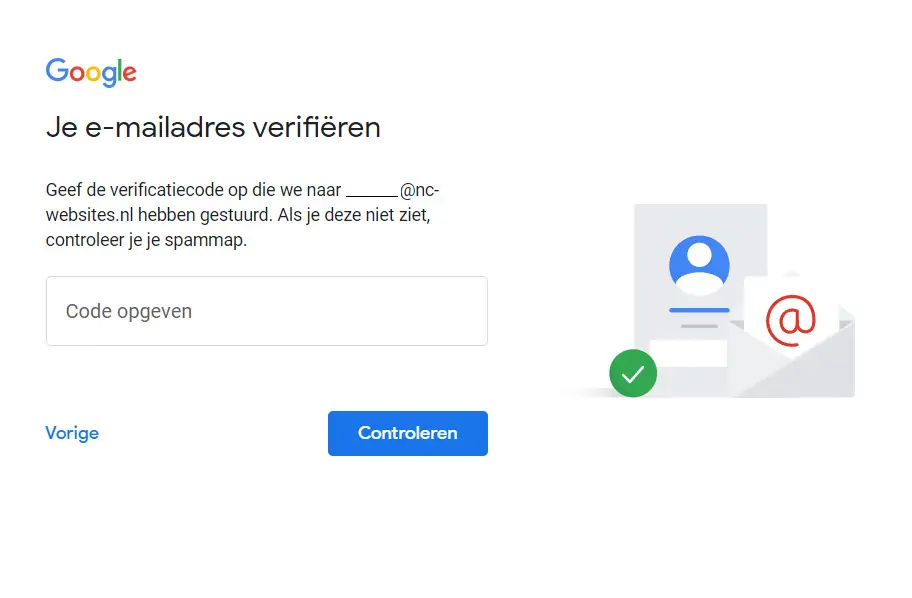Click the websites.nl domain text
The height and width of the screenshot is (598, 912).
[x=90, y=215]
